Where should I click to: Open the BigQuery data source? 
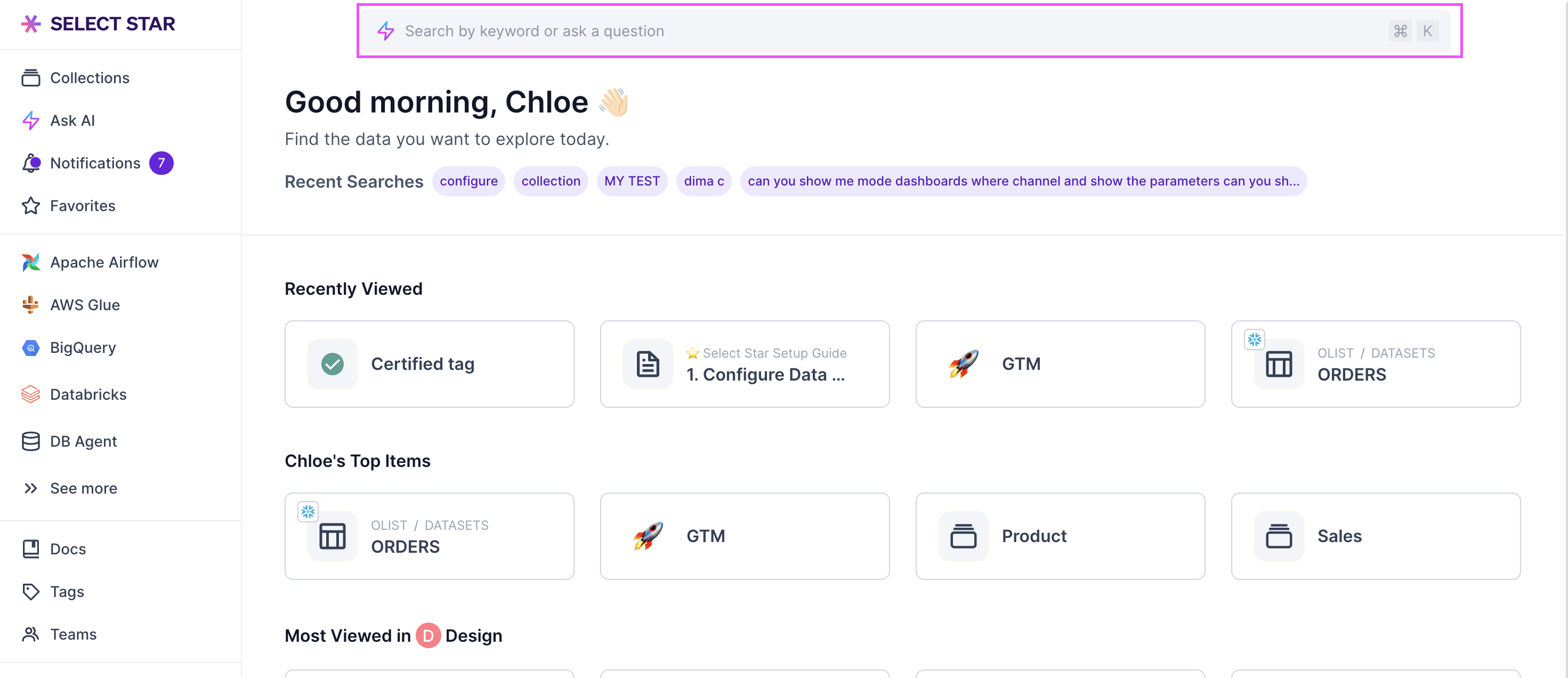(x=83, y=348)
